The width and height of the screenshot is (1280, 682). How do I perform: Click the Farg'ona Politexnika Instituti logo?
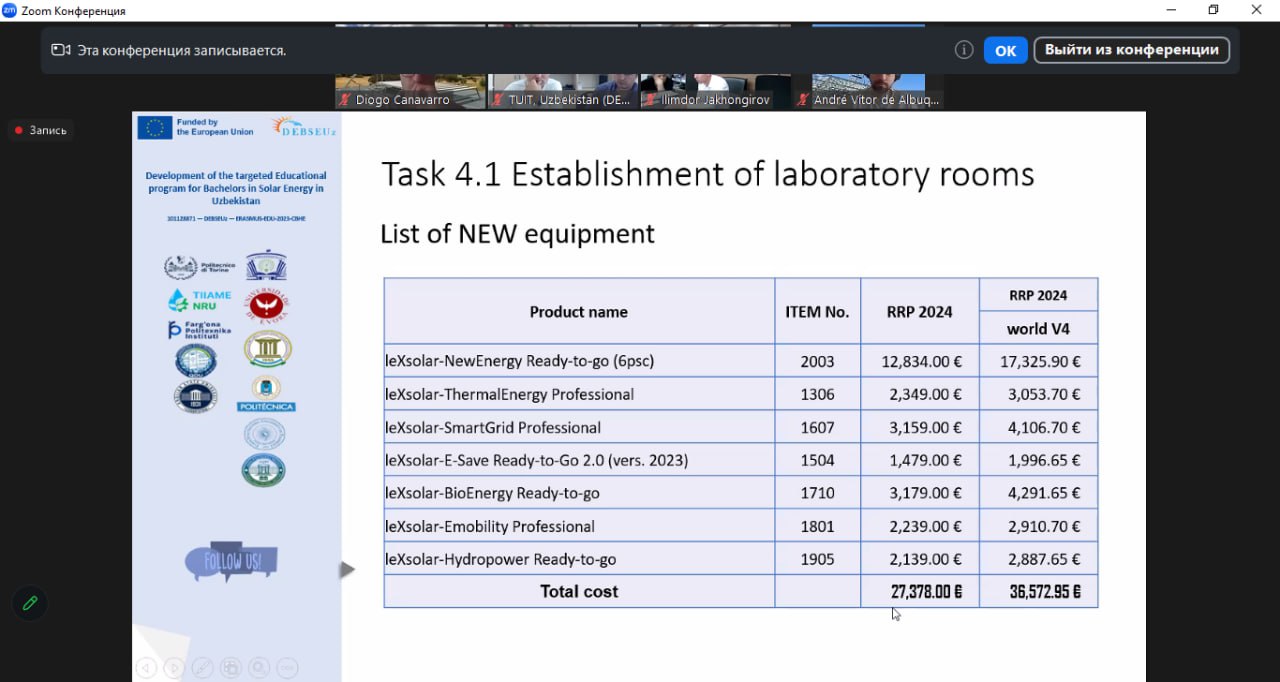tap(200, 330)
